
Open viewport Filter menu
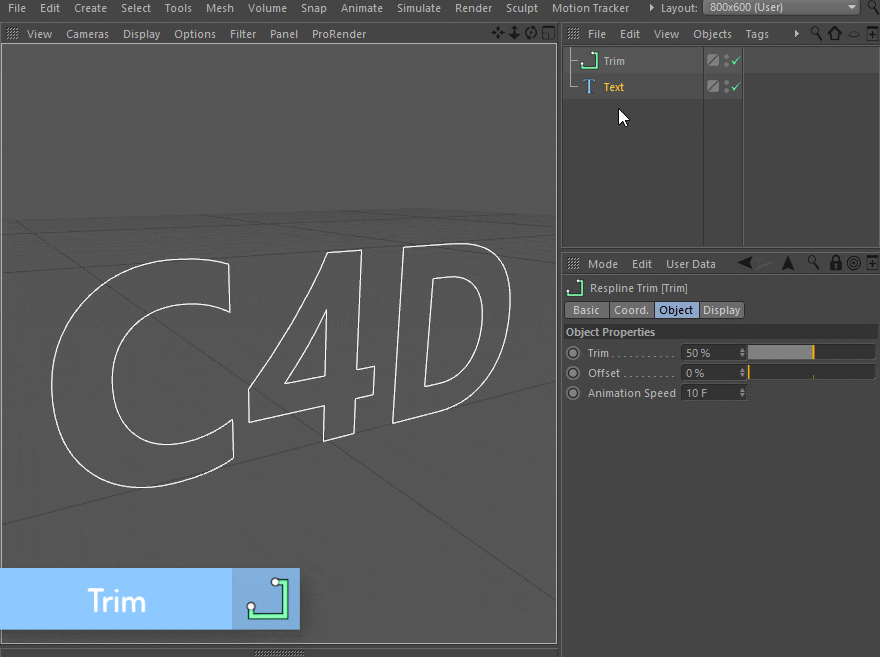(x=243, y=34)
